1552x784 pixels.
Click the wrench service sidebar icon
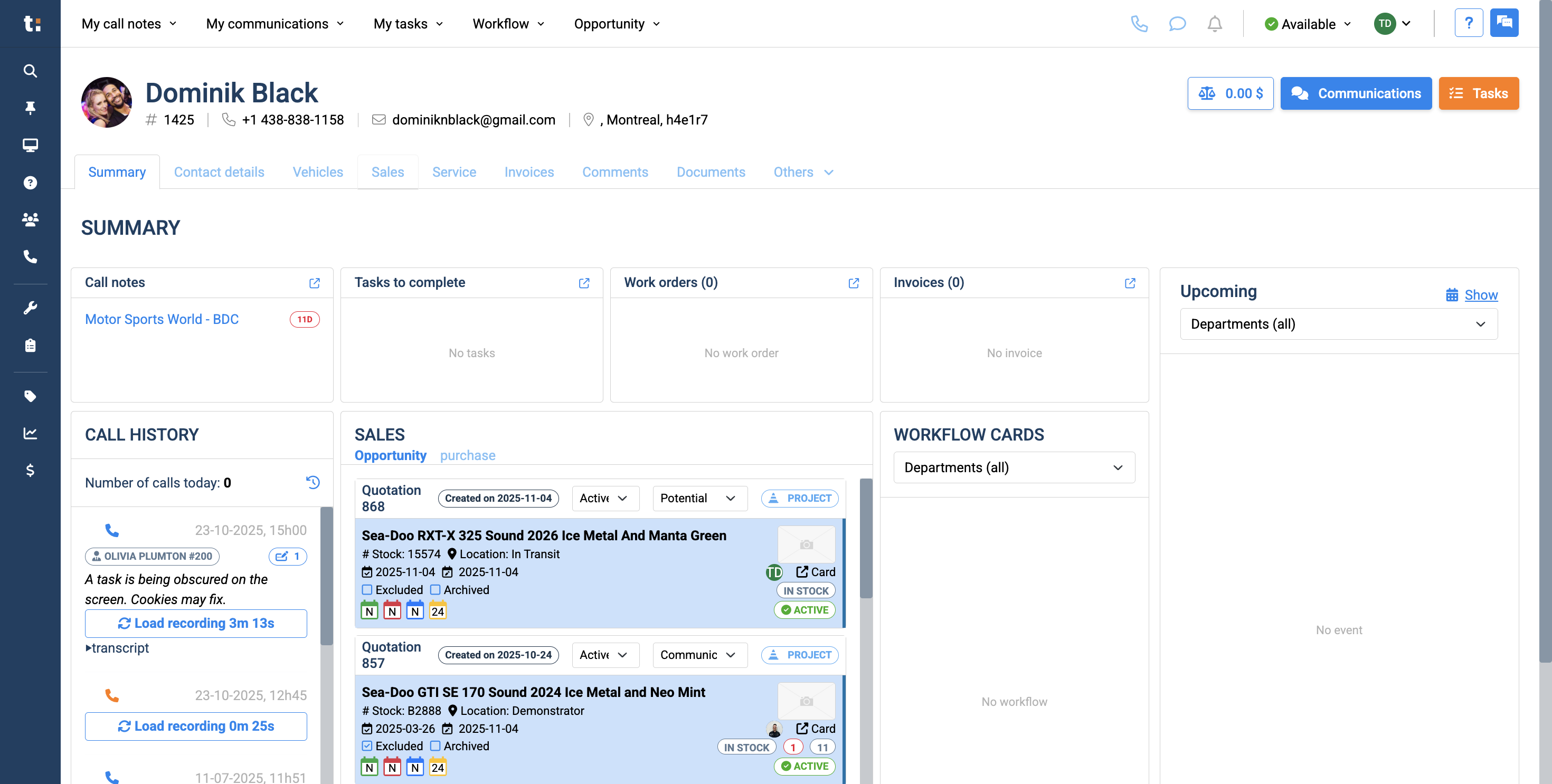point(30,308)
